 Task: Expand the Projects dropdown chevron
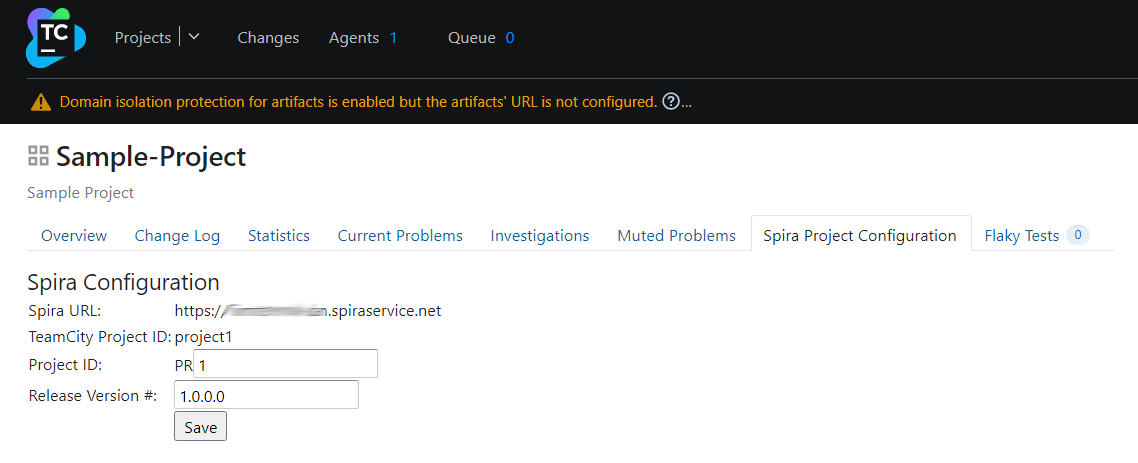click(194, 37)
